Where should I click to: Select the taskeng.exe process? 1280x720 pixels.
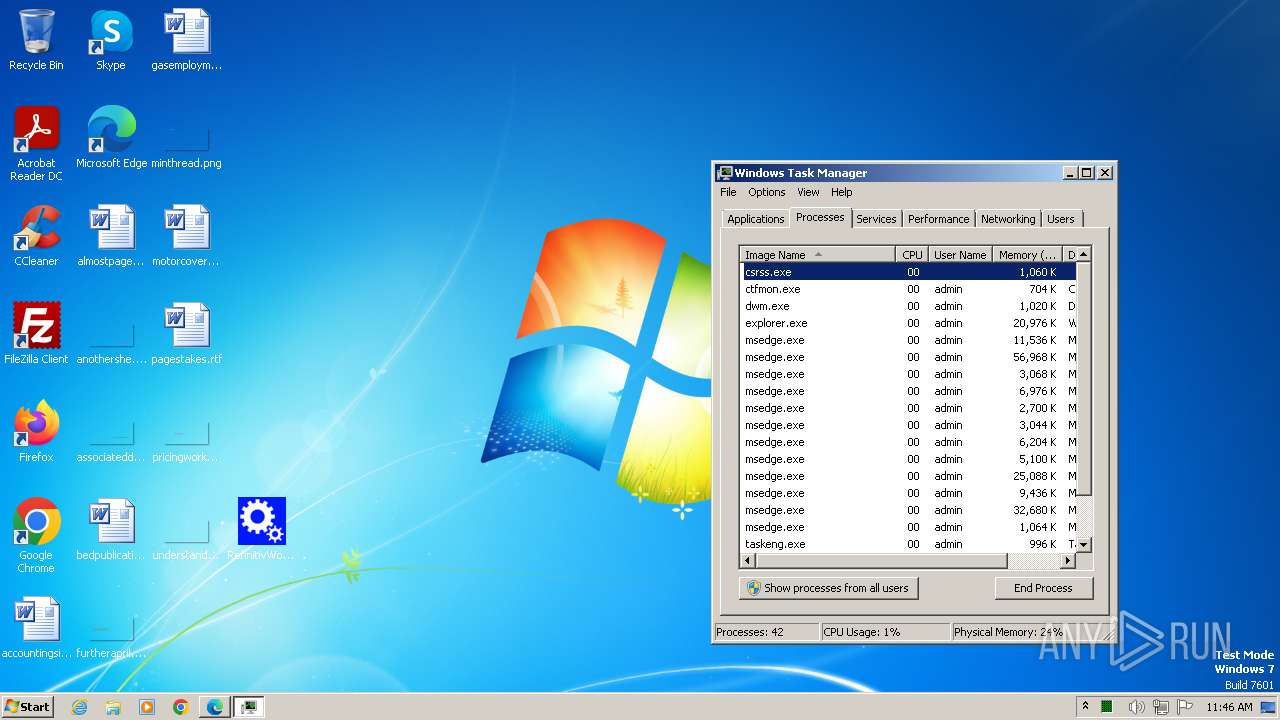pos(908,544)
